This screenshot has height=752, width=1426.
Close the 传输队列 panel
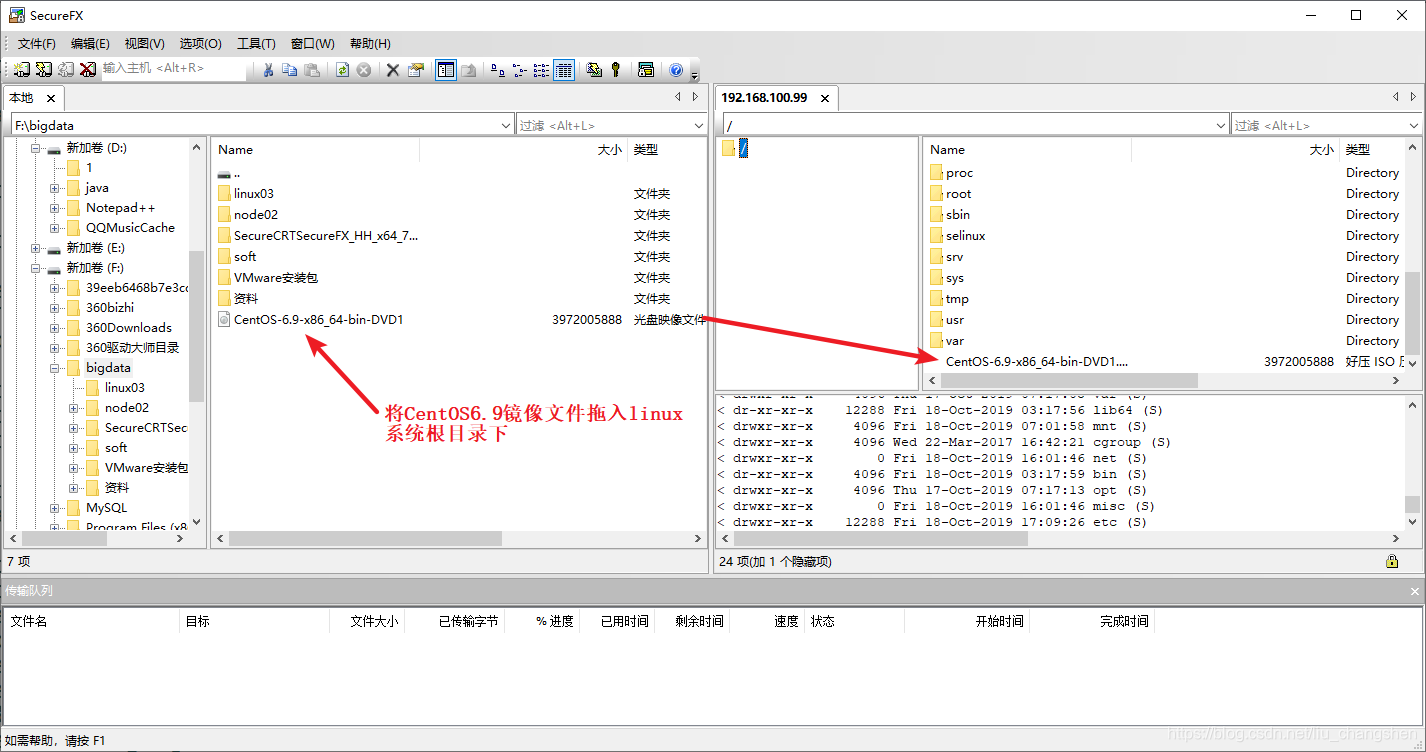[x=1415, y=591]
